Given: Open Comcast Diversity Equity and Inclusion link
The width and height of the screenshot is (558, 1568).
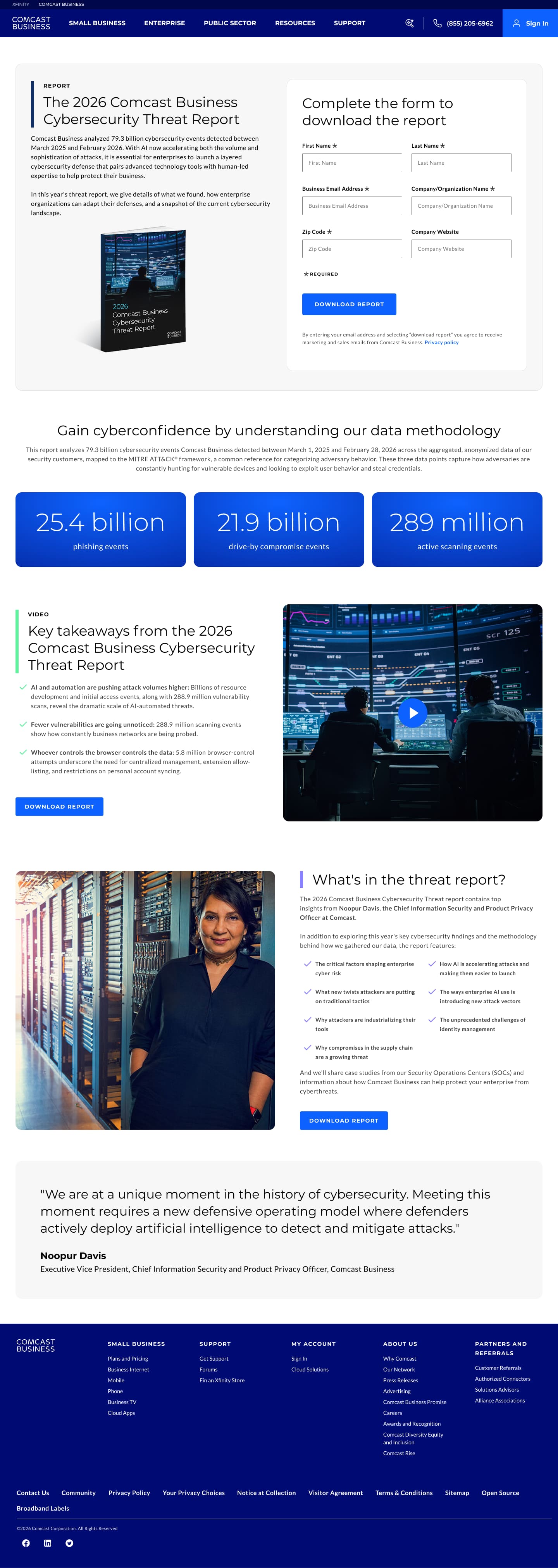Looking at the screenshot, I should point(413,1439).
